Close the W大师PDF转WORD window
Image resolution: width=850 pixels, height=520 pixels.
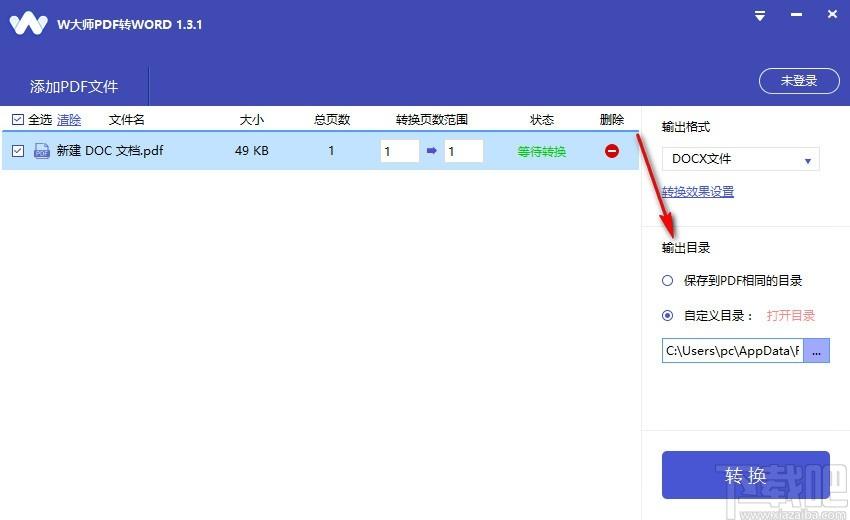coord(833,14)
